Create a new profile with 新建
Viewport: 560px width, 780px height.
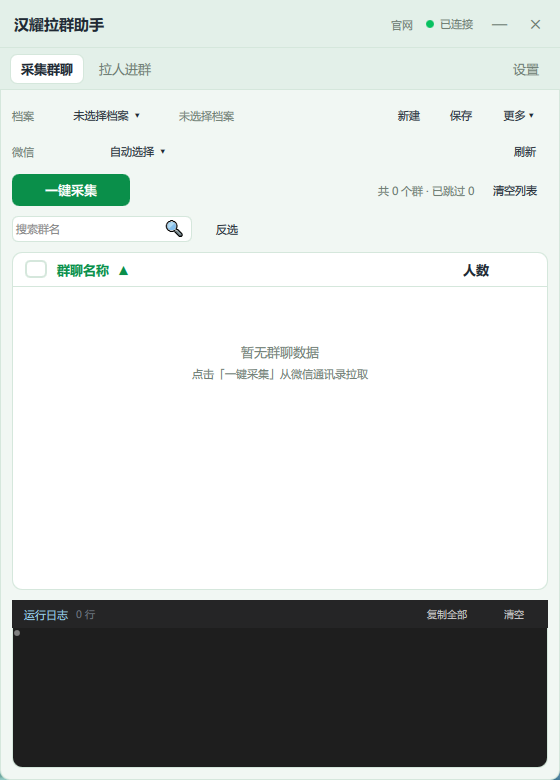tap(408, 116)
